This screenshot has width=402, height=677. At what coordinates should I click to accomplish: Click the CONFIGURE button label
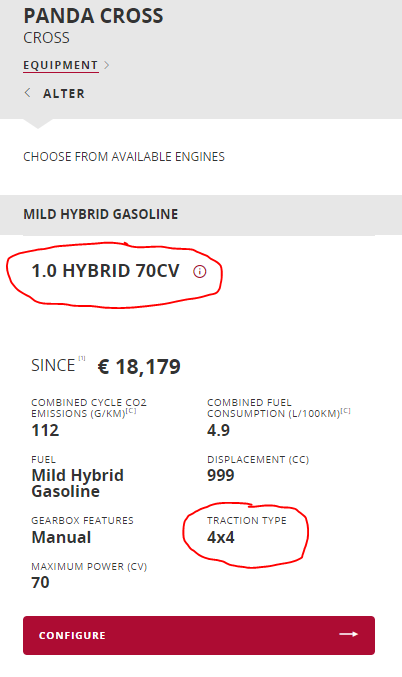(x=72, y=636)
